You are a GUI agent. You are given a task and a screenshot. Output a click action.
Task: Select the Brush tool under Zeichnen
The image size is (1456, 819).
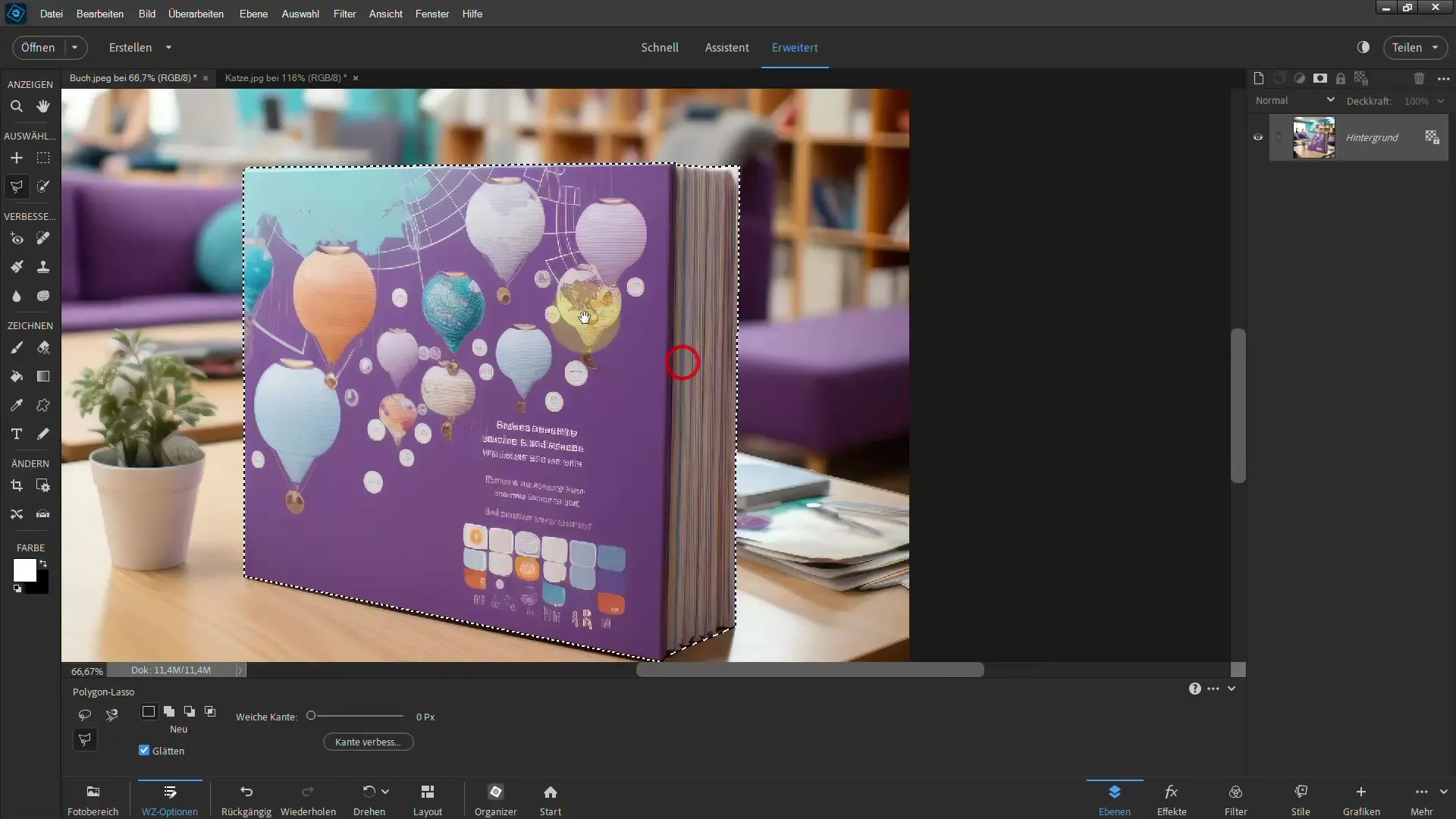(16, 348)
